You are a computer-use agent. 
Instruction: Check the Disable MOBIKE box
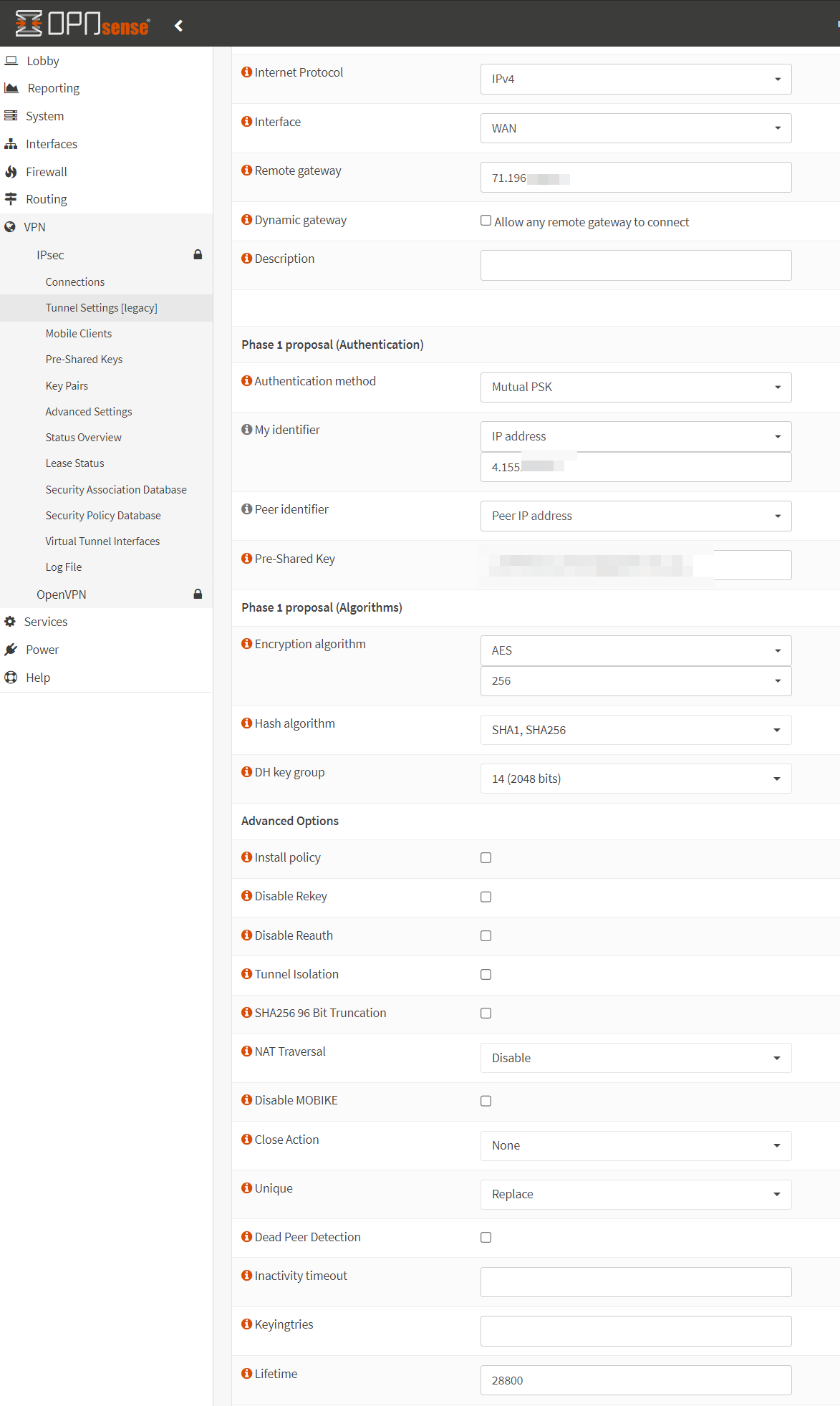coord(486,1101)
